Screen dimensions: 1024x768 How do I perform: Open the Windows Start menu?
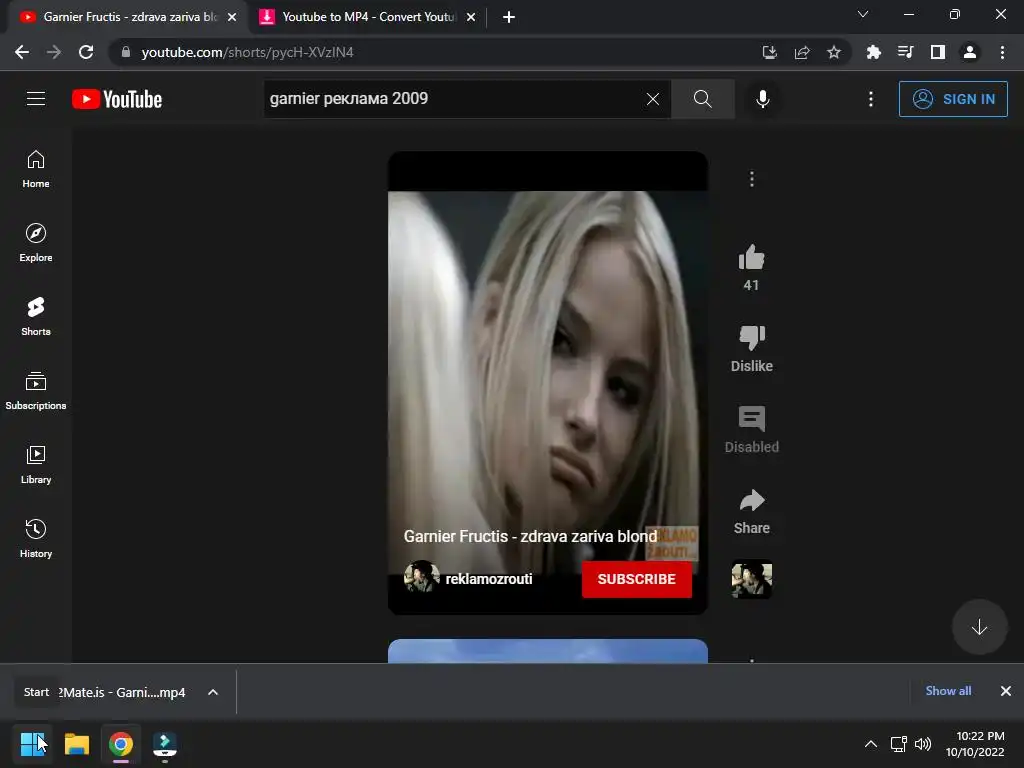coord(33,744)
